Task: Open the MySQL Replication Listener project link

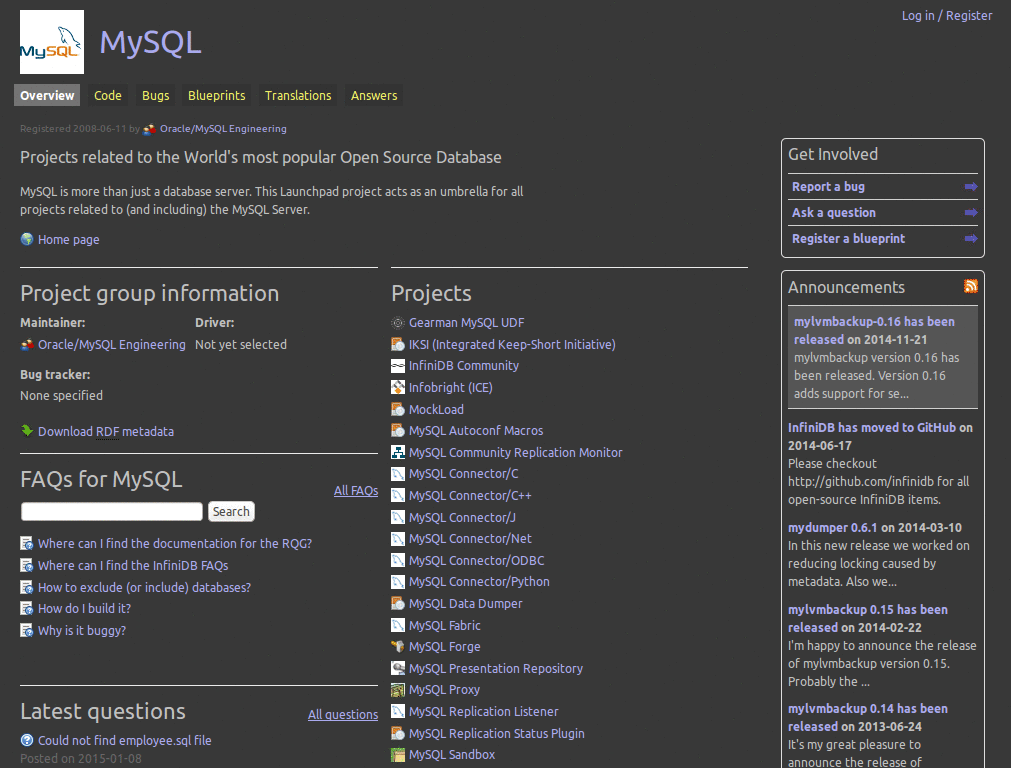Action: coord(484,711)
